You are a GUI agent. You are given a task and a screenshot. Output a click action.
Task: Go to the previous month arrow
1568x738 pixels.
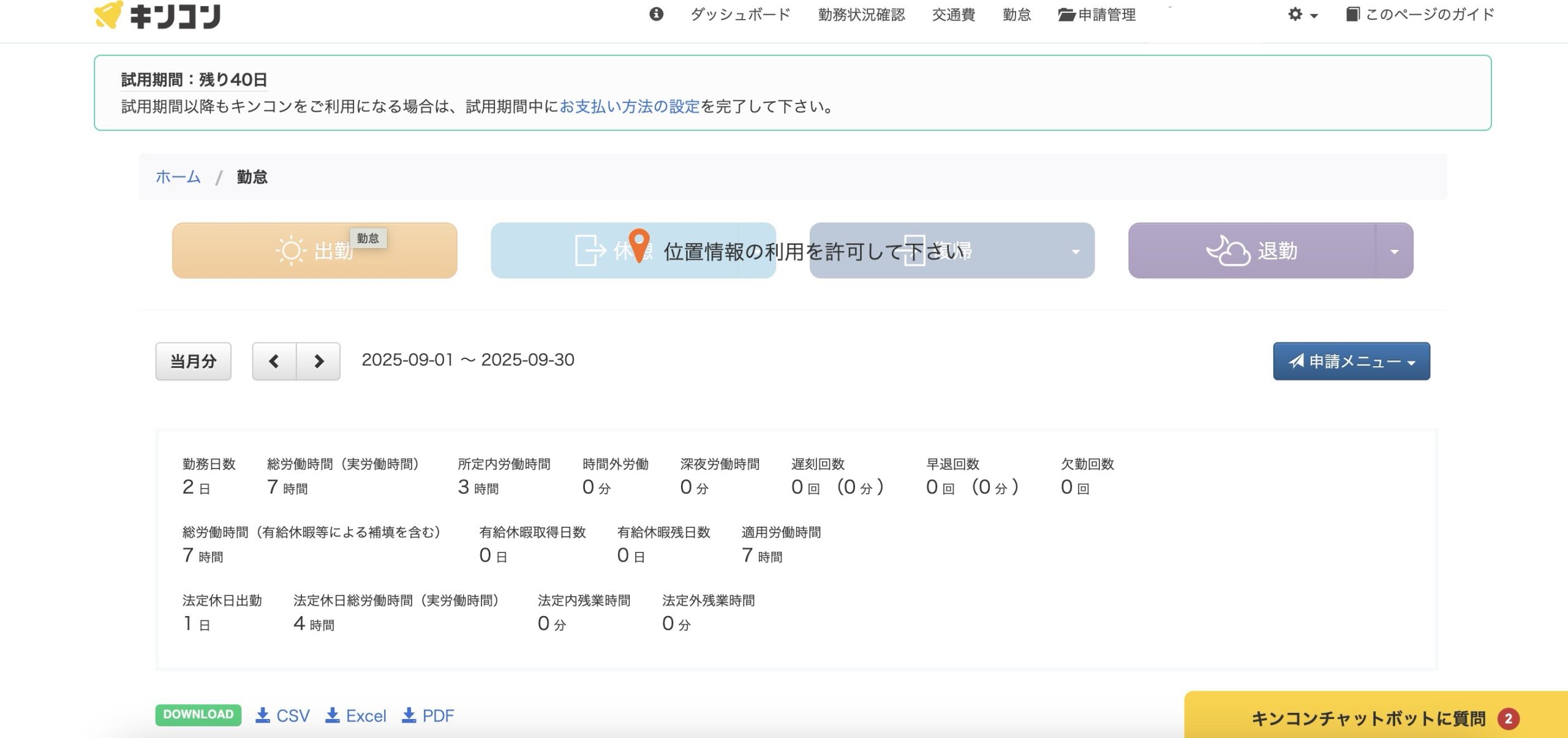click(x=274, y=361)
